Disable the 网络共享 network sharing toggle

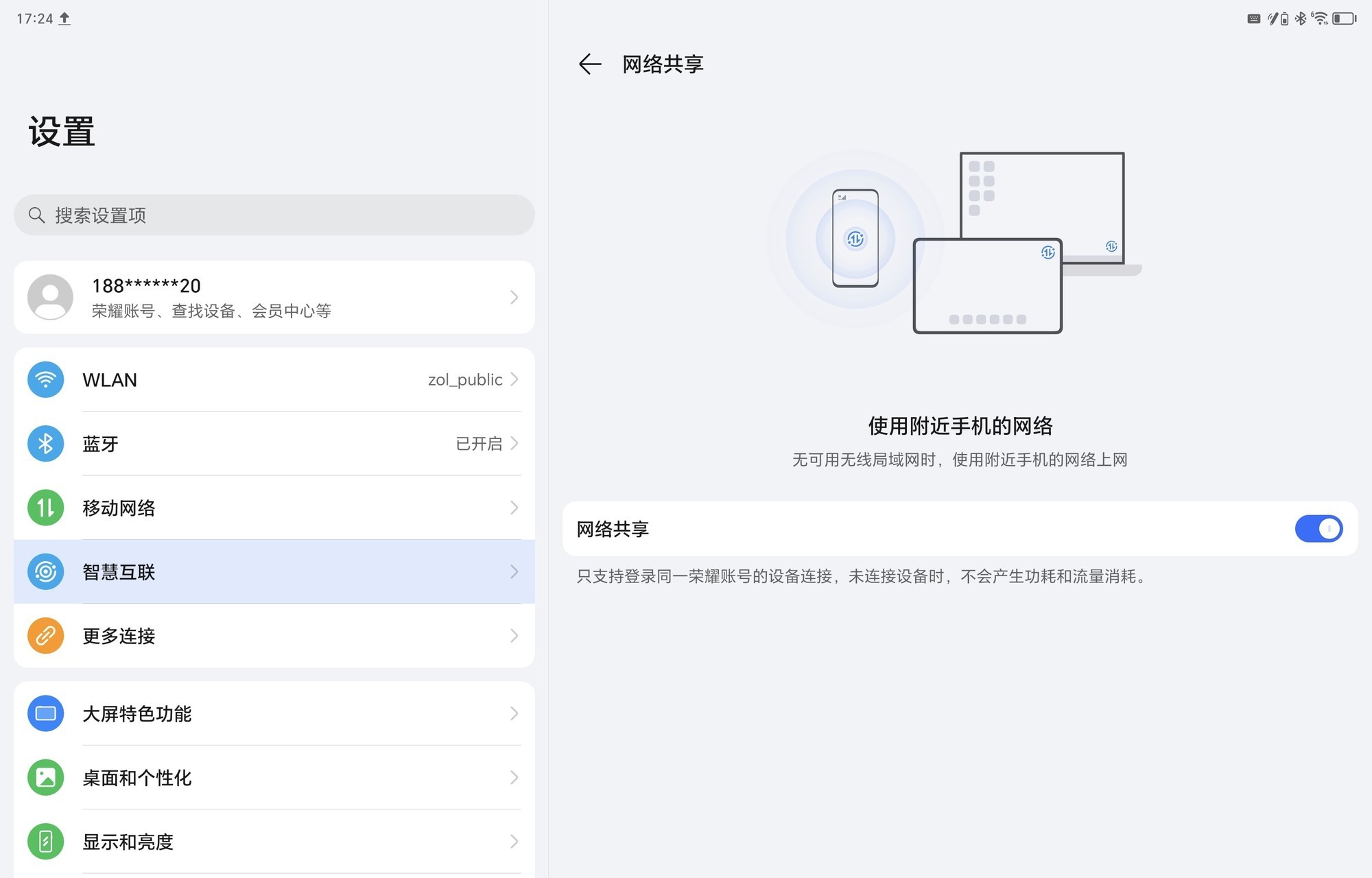1318,529
